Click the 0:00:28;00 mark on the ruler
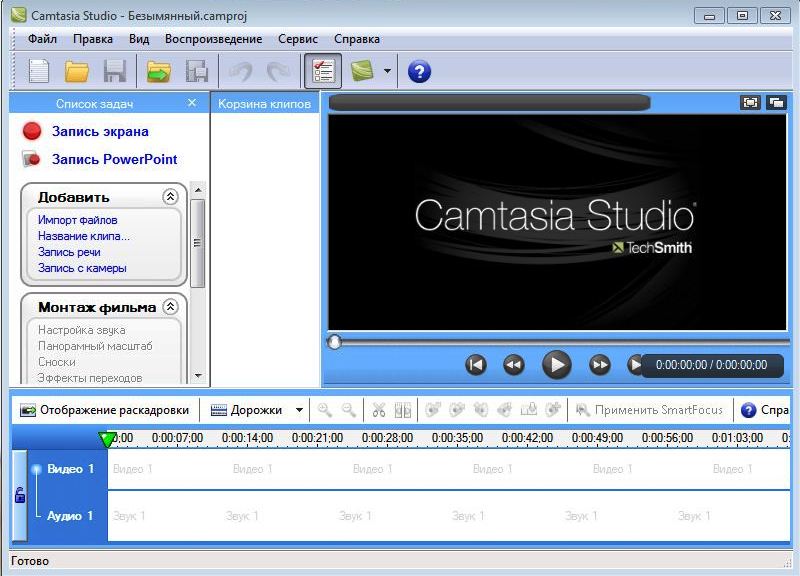 coord(387,438)
